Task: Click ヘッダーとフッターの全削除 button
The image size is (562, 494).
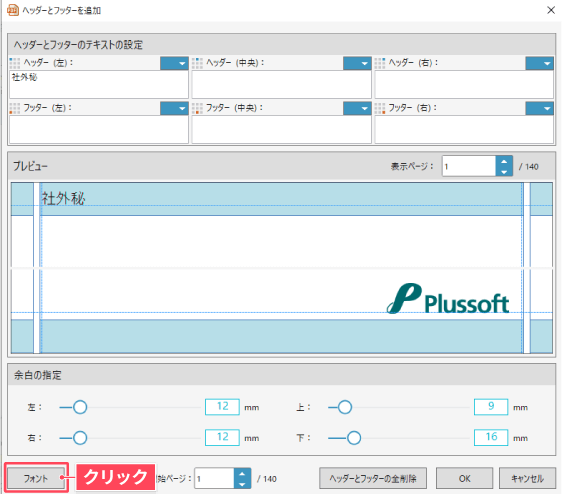Action: [373, 478]
